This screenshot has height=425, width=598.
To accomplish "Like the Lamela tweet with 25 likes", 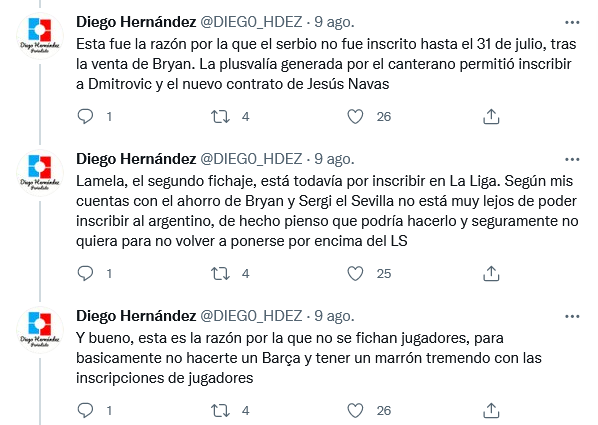I will (x=355, y=274).
